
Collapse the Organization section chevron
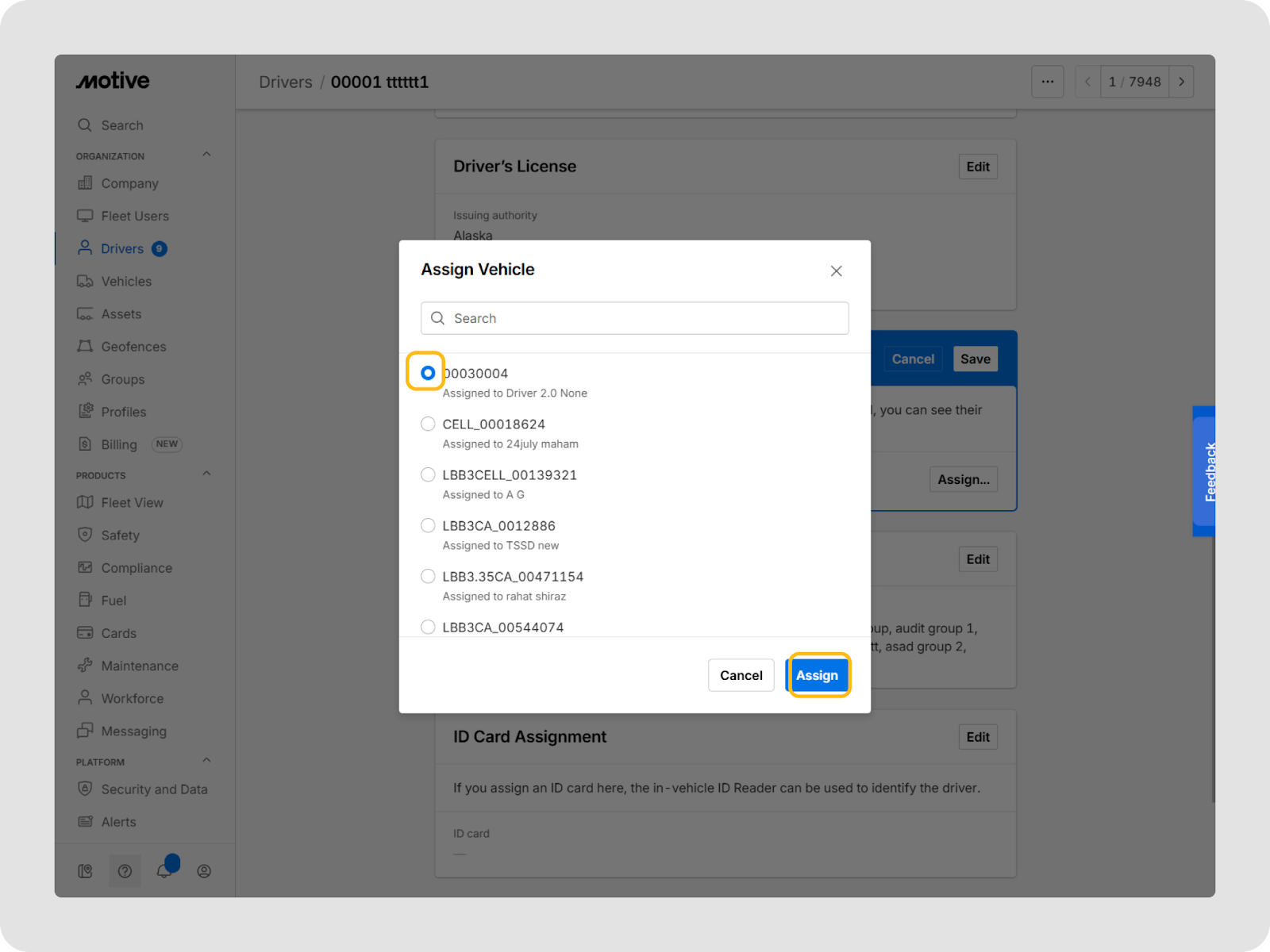pos(206,155)
